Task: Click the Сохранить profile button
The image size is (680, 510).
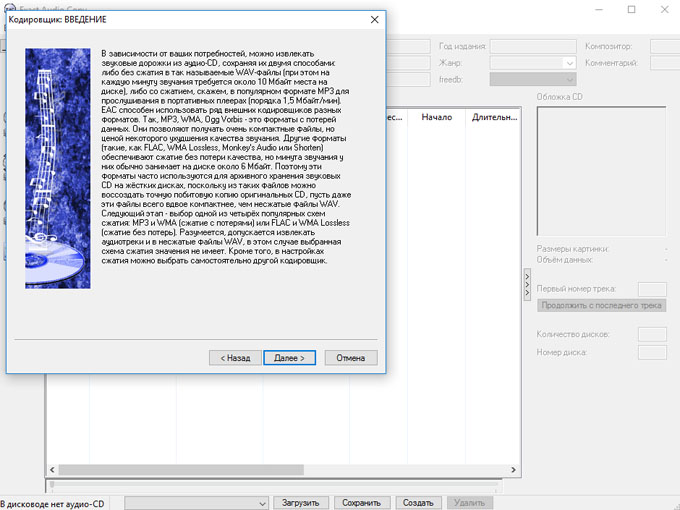Action: [361, 503]
